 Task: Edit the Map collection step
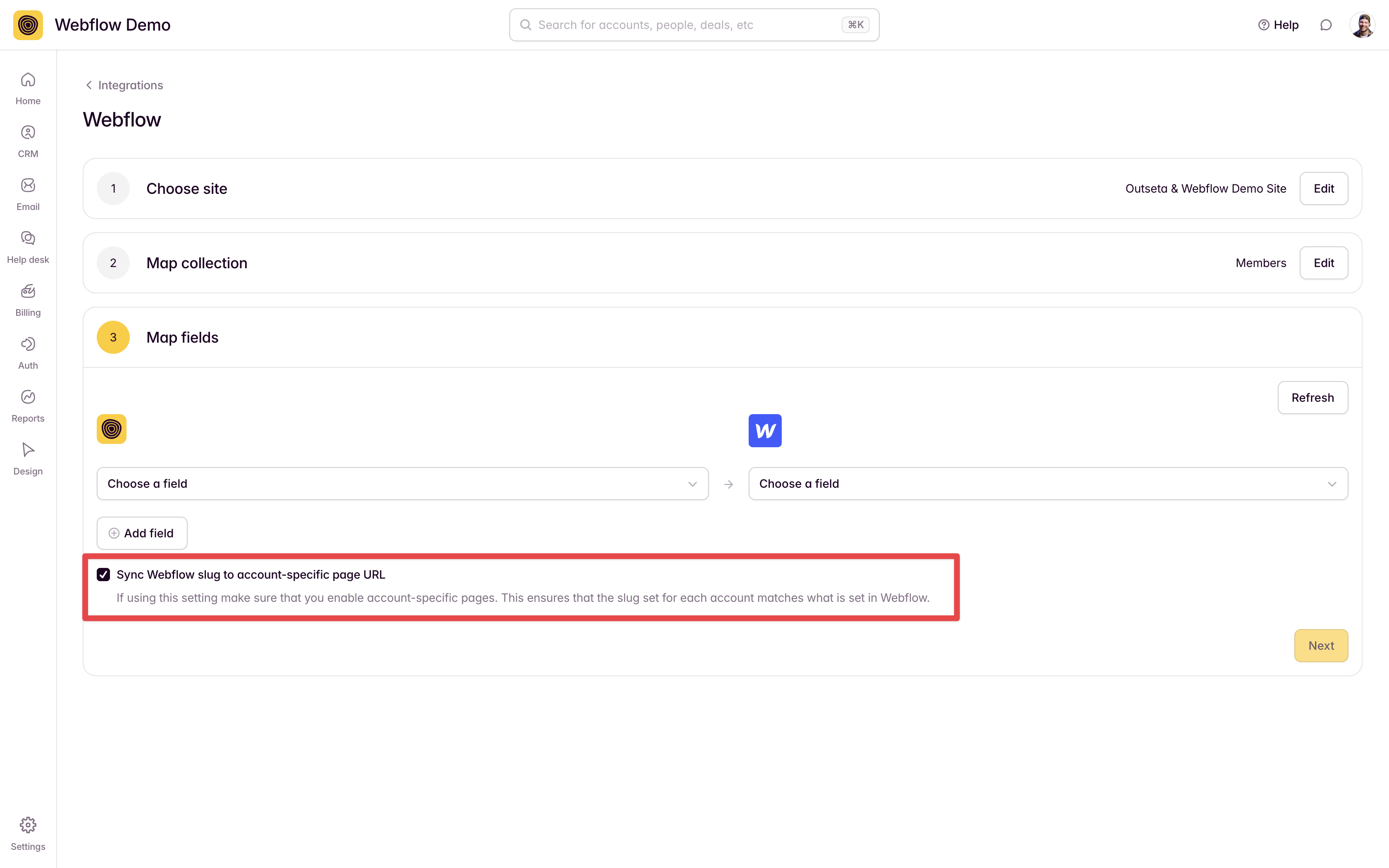pyautogui.click(x=1324, y=263)
